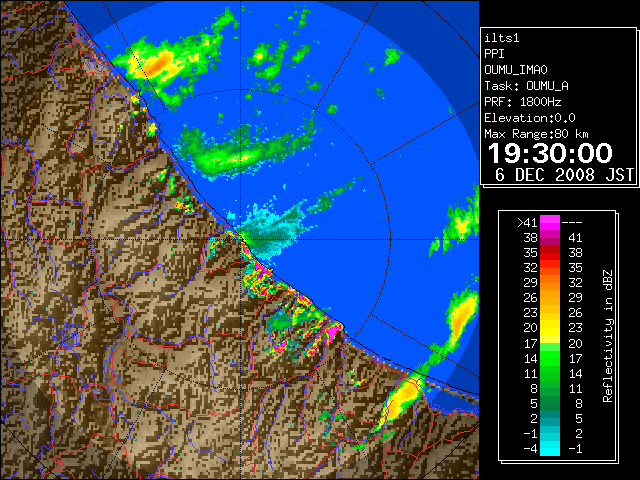Pick the yellow 20 dBZ legend swatch
640x480 pixels.
(550, 328)
